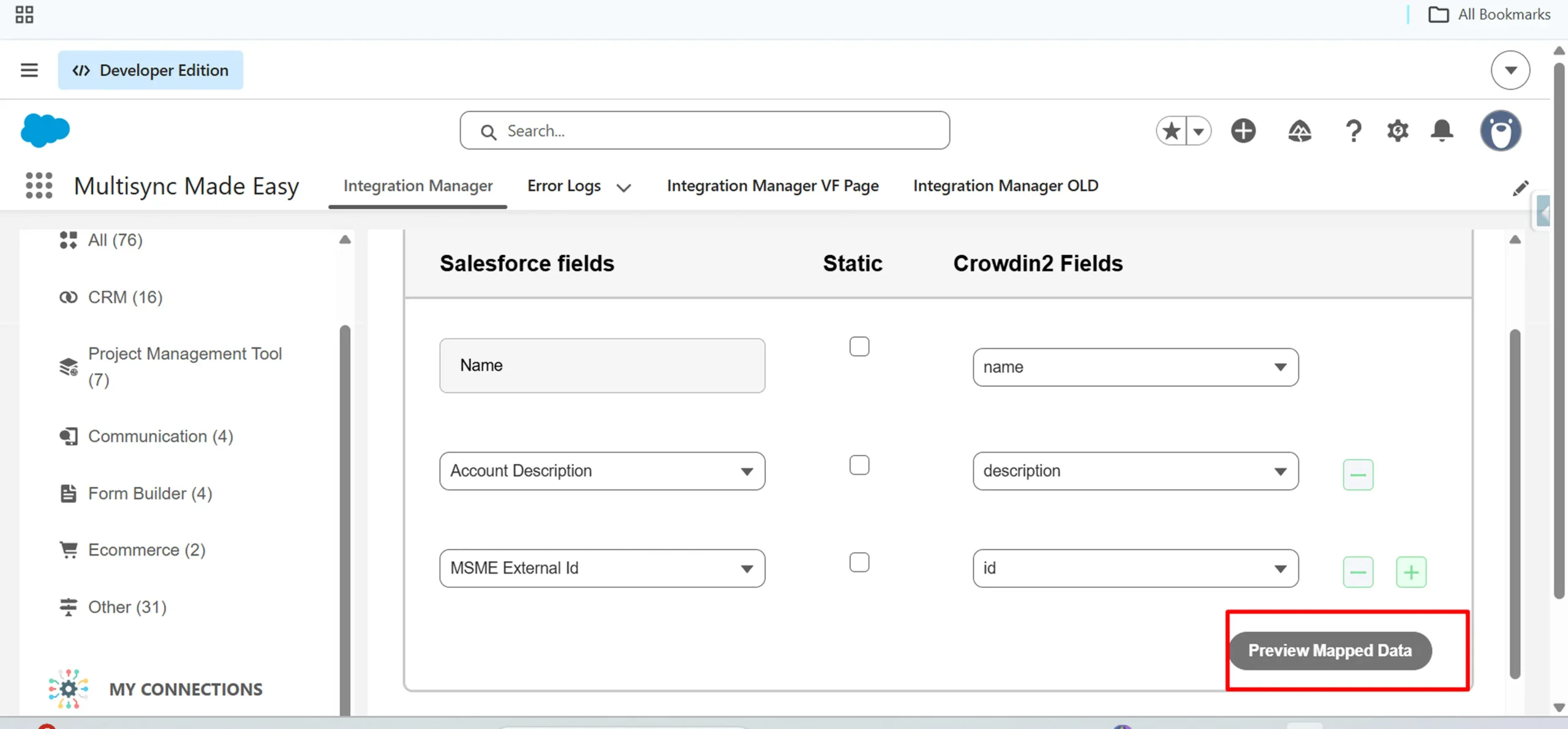Open the Notifications bell
This screenshot has width=1568, height=729.
coord(1441,130)
